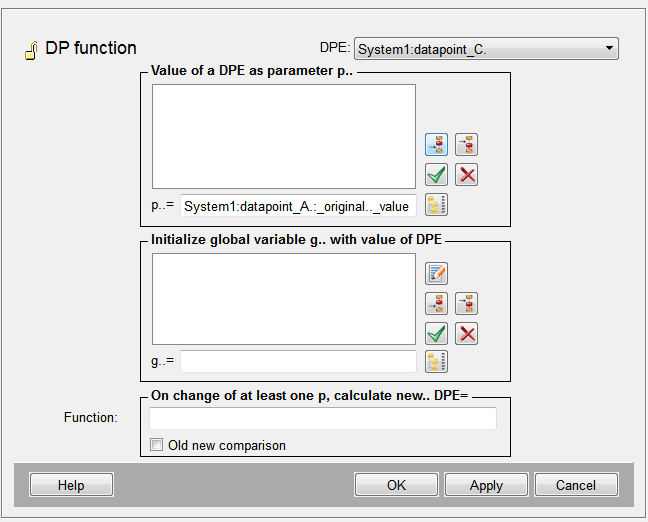Image resolution: width=648 pixels, height=522 pixels.
Task: Cancel the DP function dialog
Action: point(576,485)
